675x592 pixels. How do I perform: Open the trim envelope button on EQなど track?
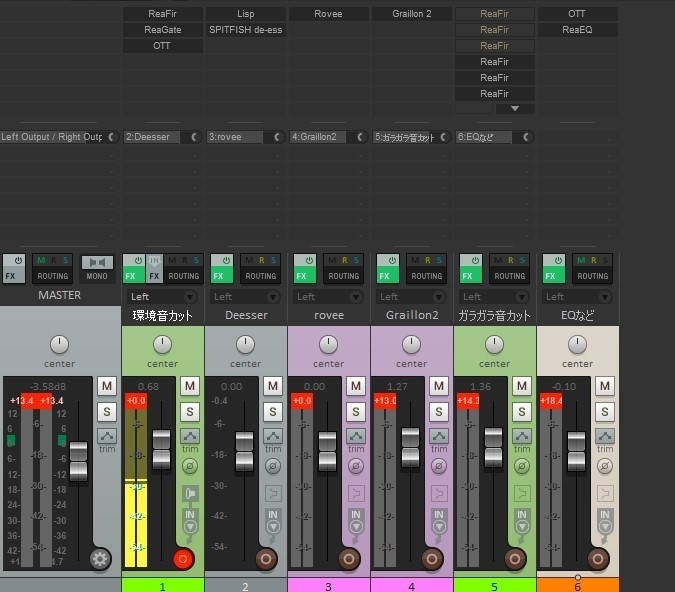605,436
